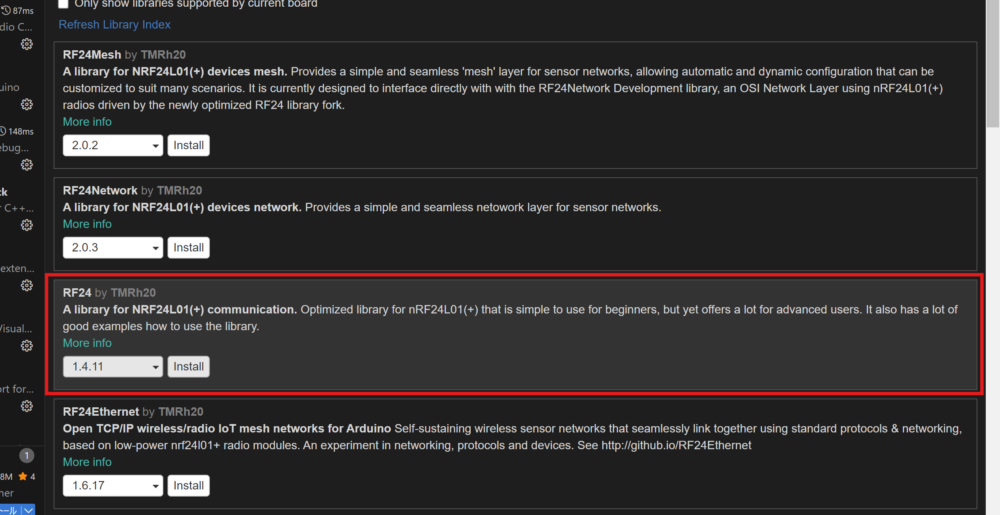Open the RF24Mesh version dropdown showing 2.0.2
Image resolution: width=1000 pixels, height=515 pixels.
coord(112,146)
